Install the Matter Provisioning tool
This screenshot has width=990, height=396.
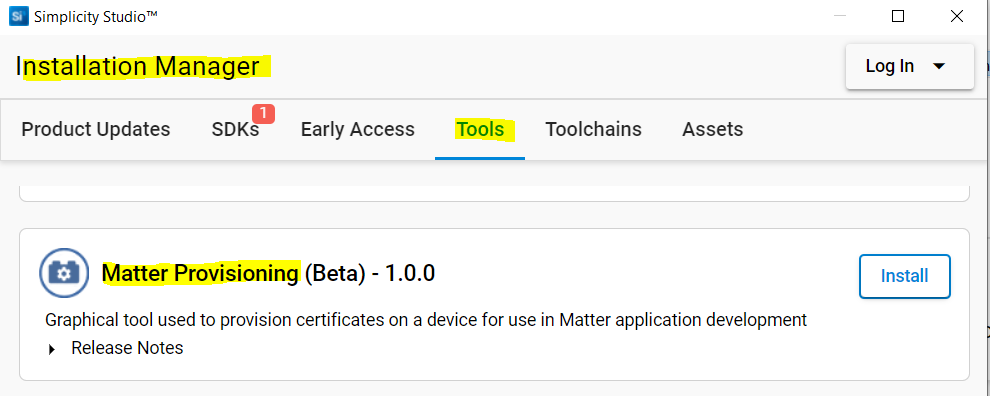click(904, 276)
